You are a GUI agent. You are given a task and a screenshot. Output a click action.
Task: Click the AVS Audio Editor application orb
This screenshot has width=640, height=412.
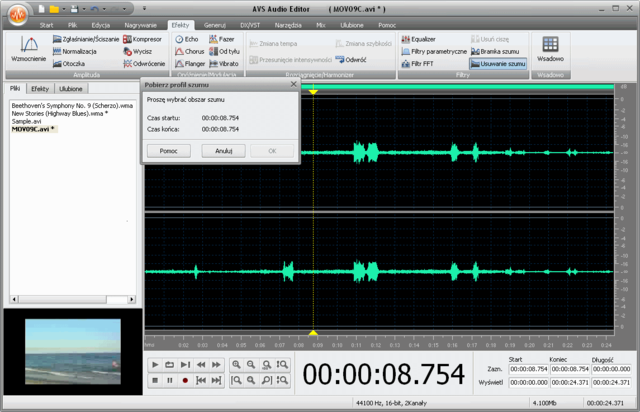coord(18,16)
